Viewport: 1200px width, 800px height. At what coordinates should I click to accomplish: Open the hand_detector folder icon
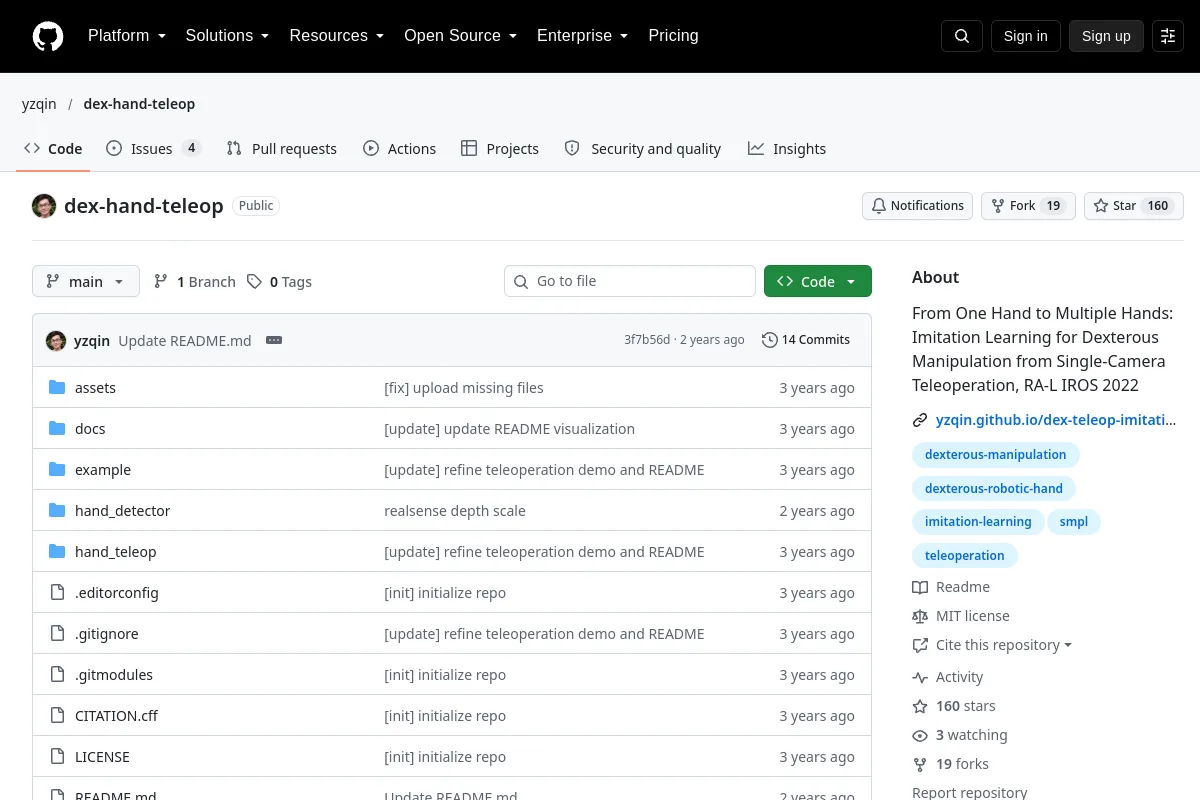pyautogui.click(x=57, y=511)
